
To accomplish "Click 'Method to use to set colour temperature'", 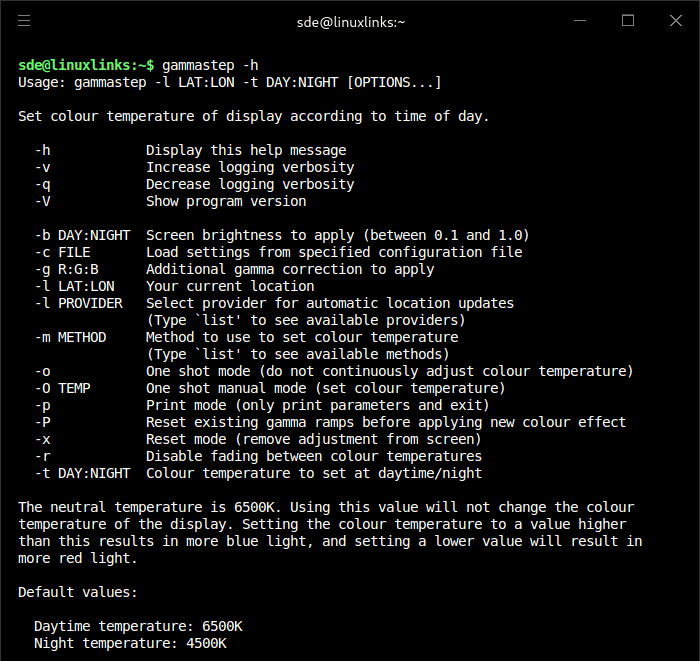I will [x=302, y=337].
